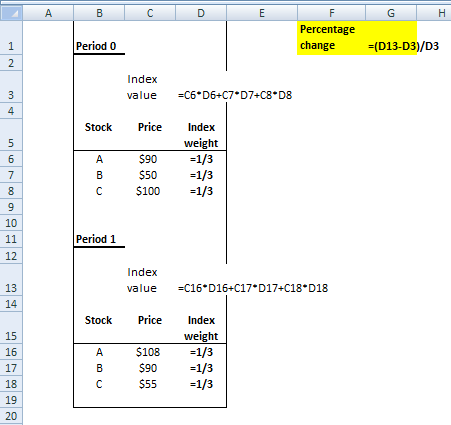Select column G header
The height and width of the screenshot is (425, 451).
[391, 13]
